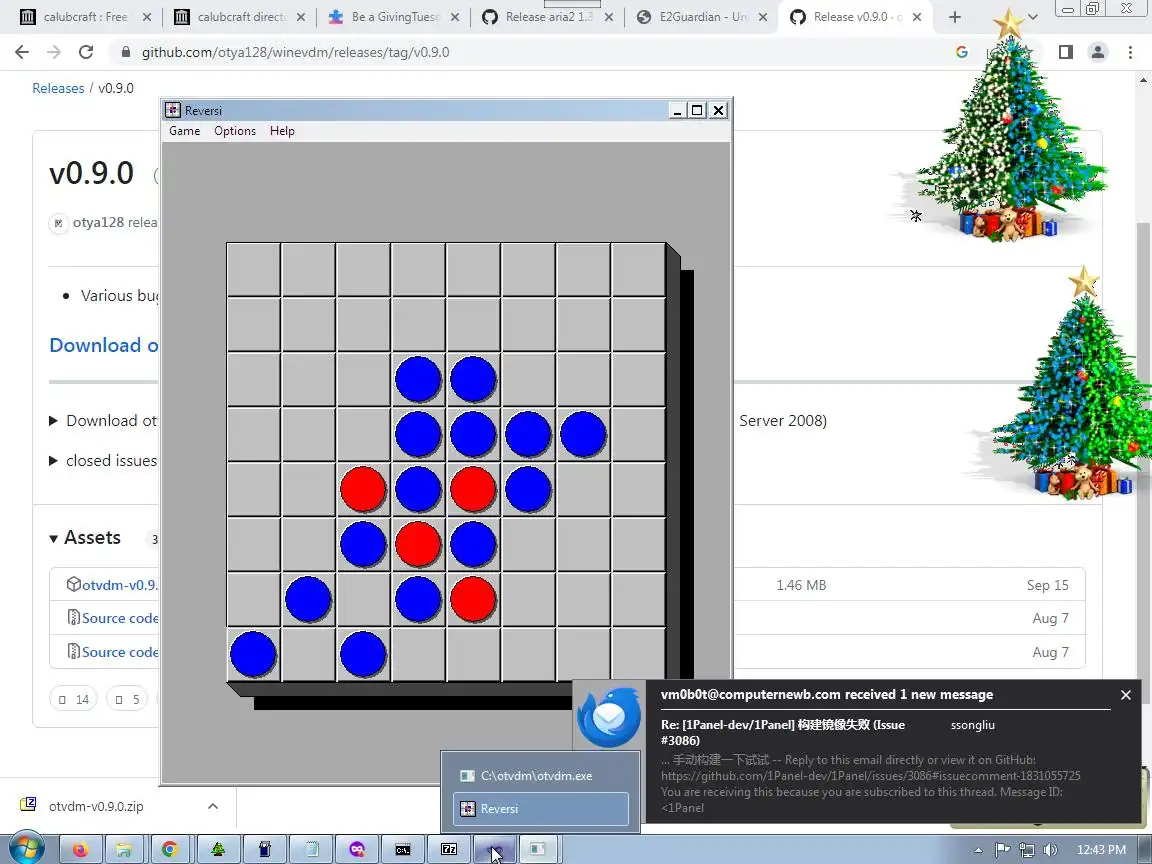Open the volume control tray icon
Screen dimensions: 1152x864
[1051, 850]
